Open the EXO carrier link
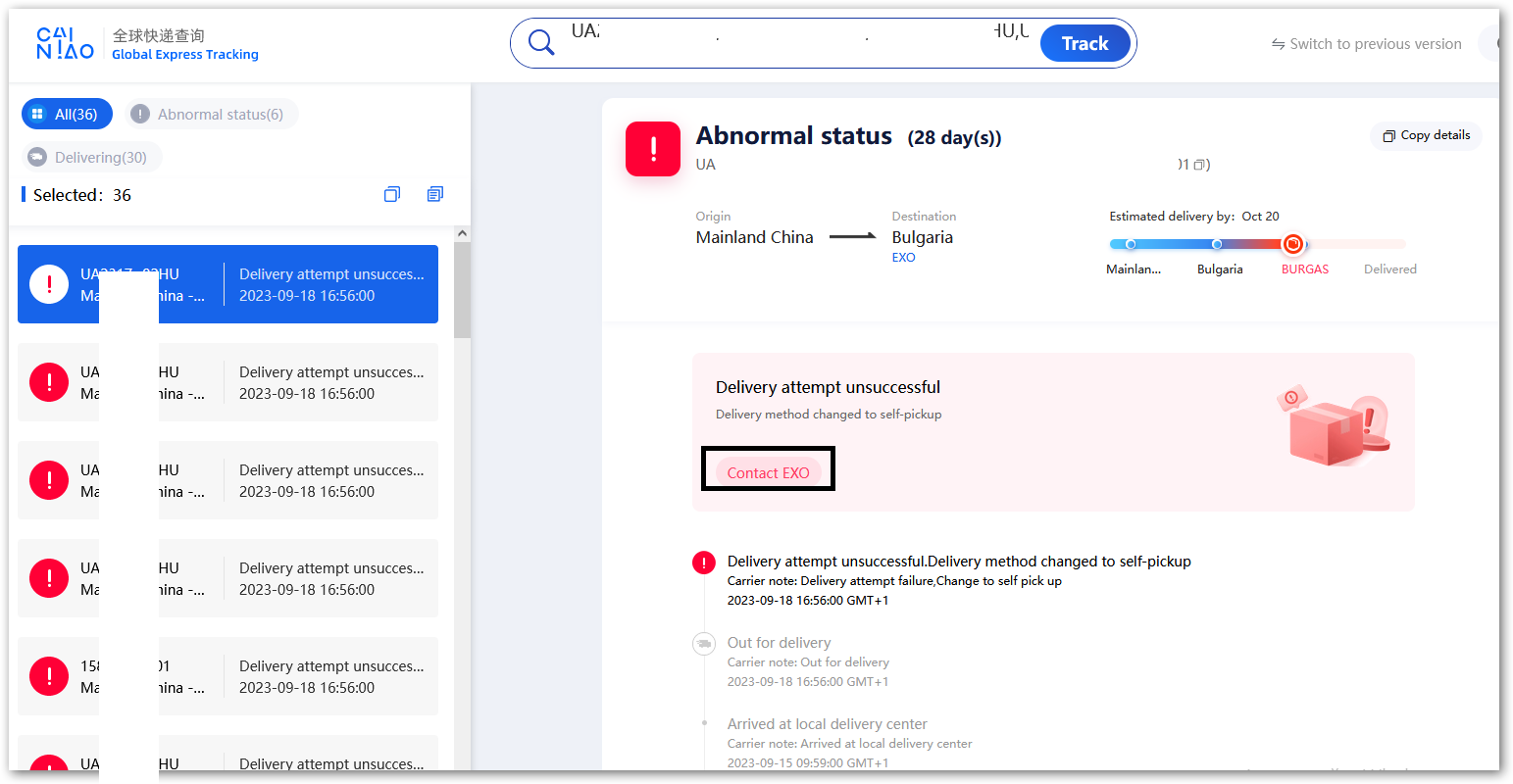Viewport: 1513px width, 784px height. pyautogui.click(x=903, y=258)
